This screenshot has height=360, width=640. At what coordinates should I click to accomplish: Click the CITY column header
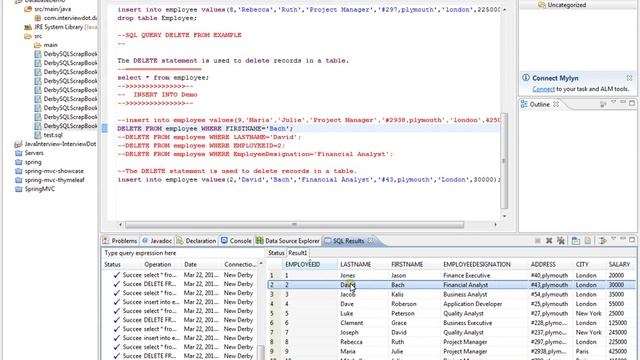click(x=589, y=264)
